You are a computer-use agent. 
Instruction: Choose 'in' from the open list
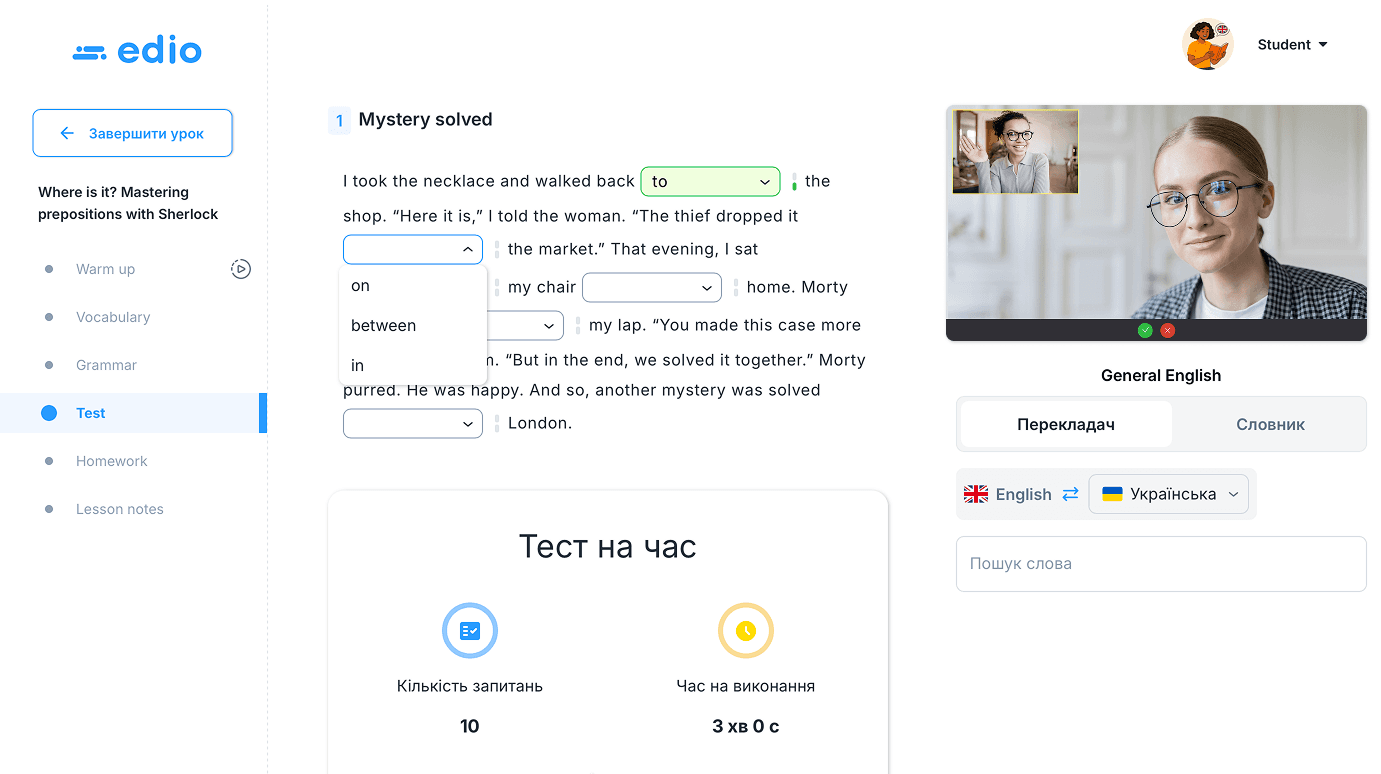point(413,366)
